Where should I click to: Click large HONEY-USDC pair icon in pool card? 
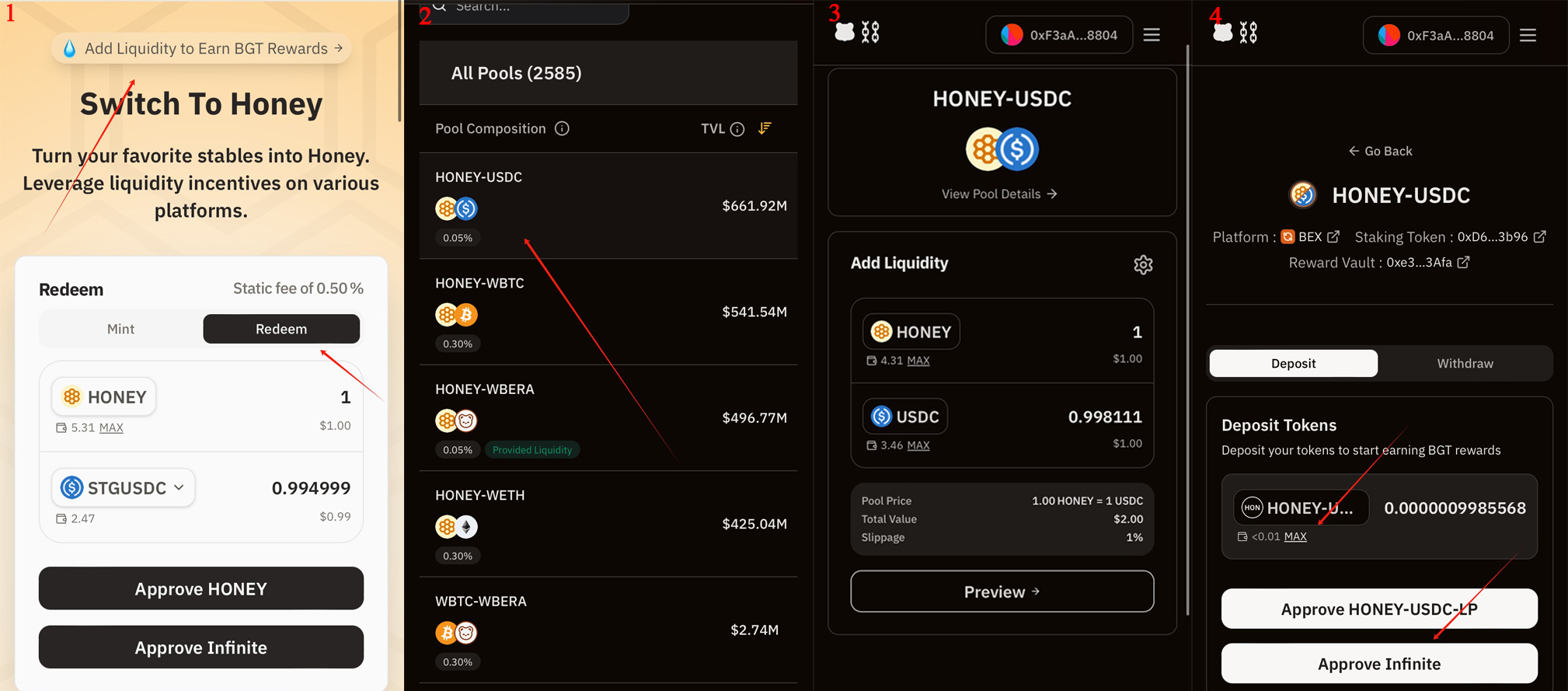[1002, 148]
